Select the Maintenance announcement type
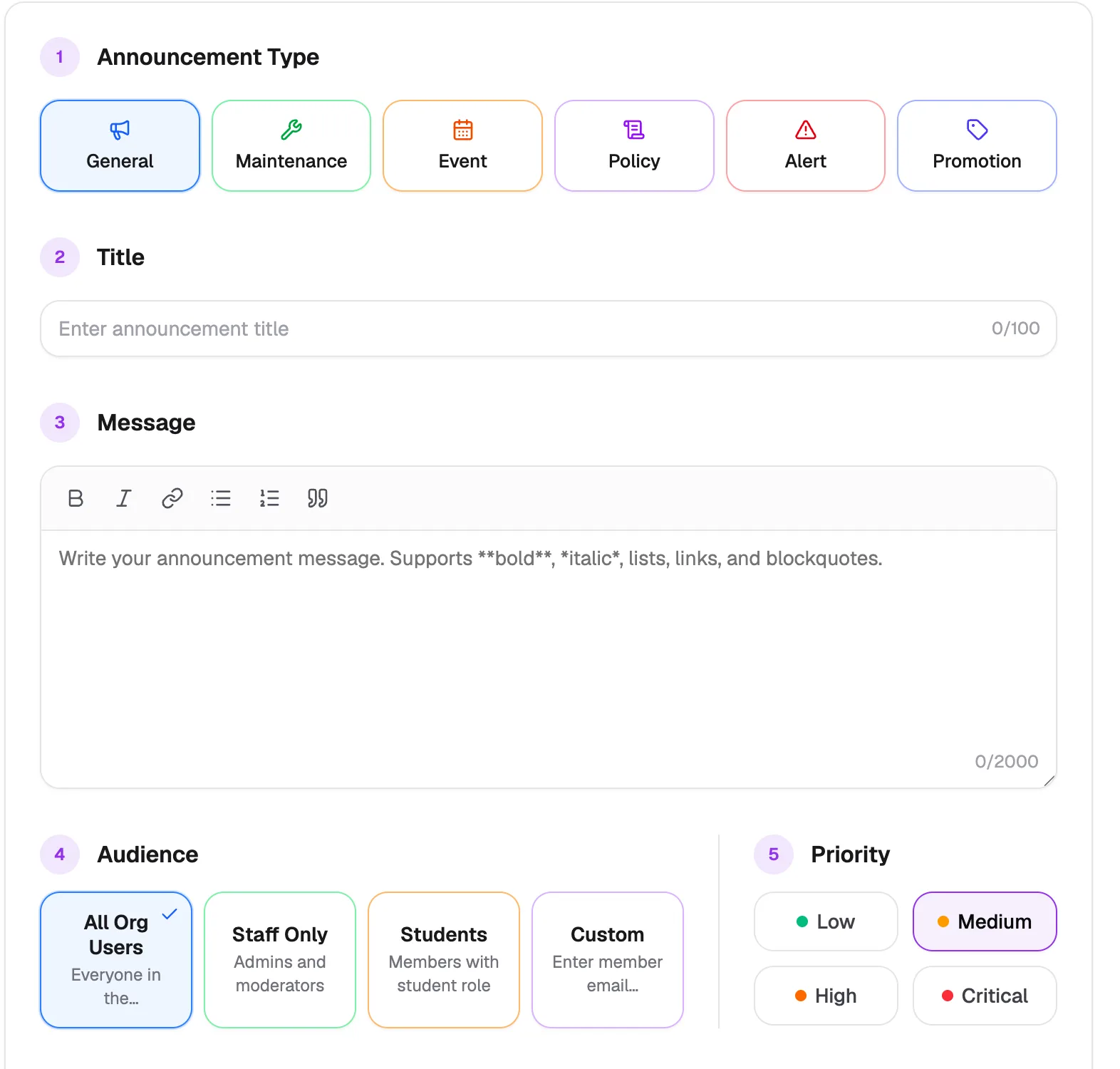This screenshot has height=1069, width=1120. click(291, 146)
